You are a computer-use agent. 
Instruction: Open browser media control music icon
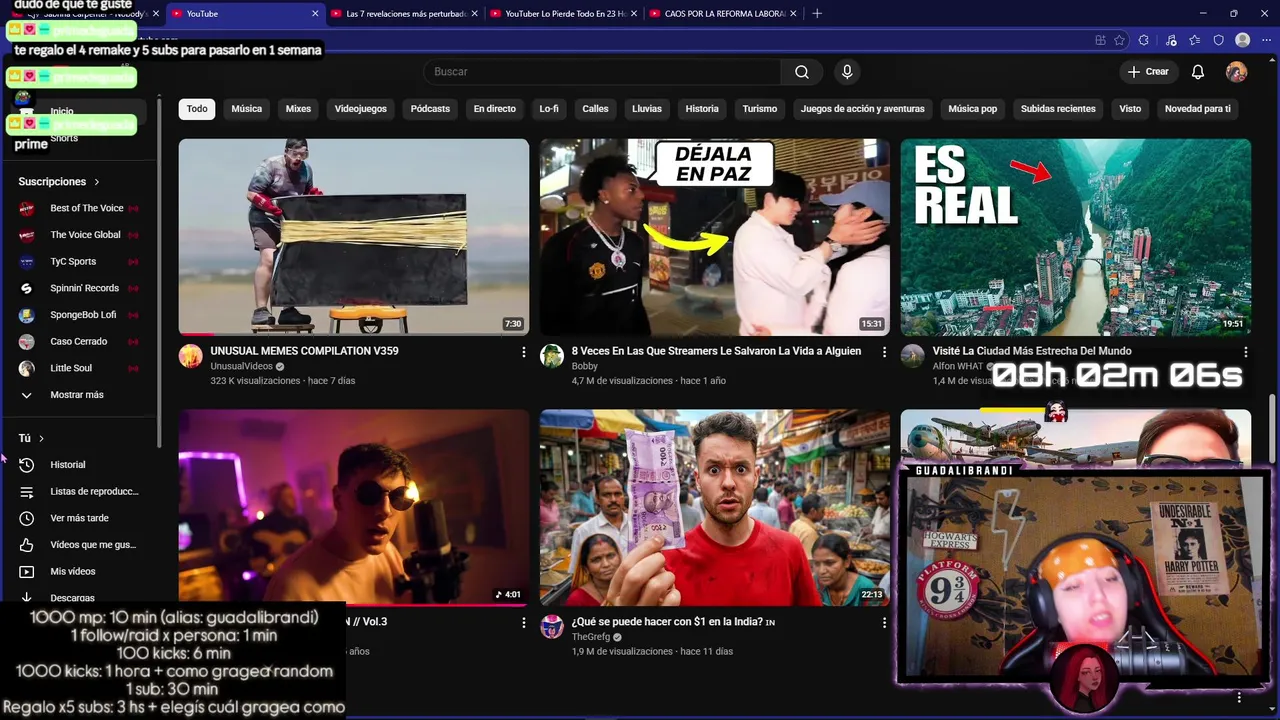point(1171,40)
